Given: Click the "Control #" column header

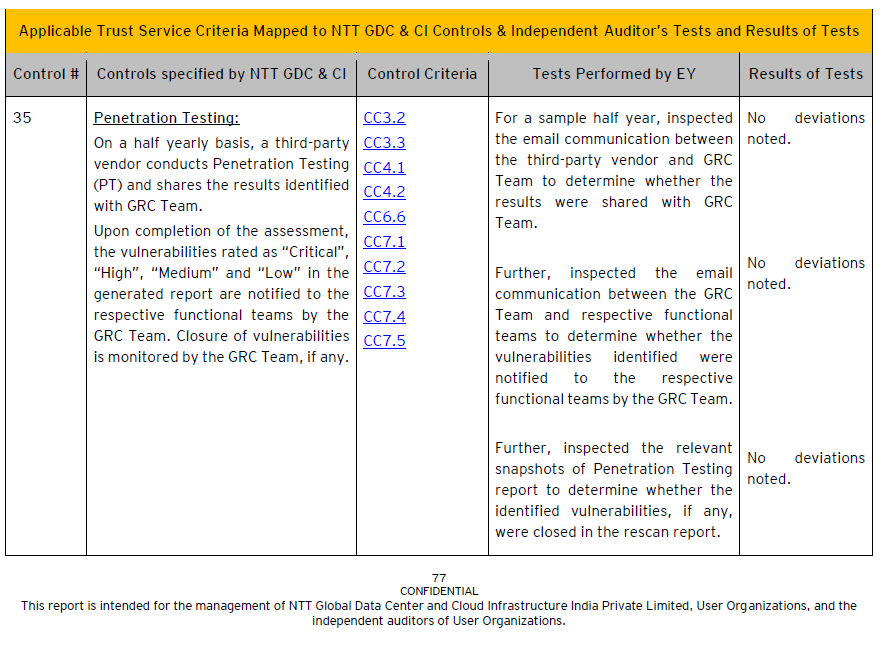Looking at the screenshot, I should coord(46,74).
